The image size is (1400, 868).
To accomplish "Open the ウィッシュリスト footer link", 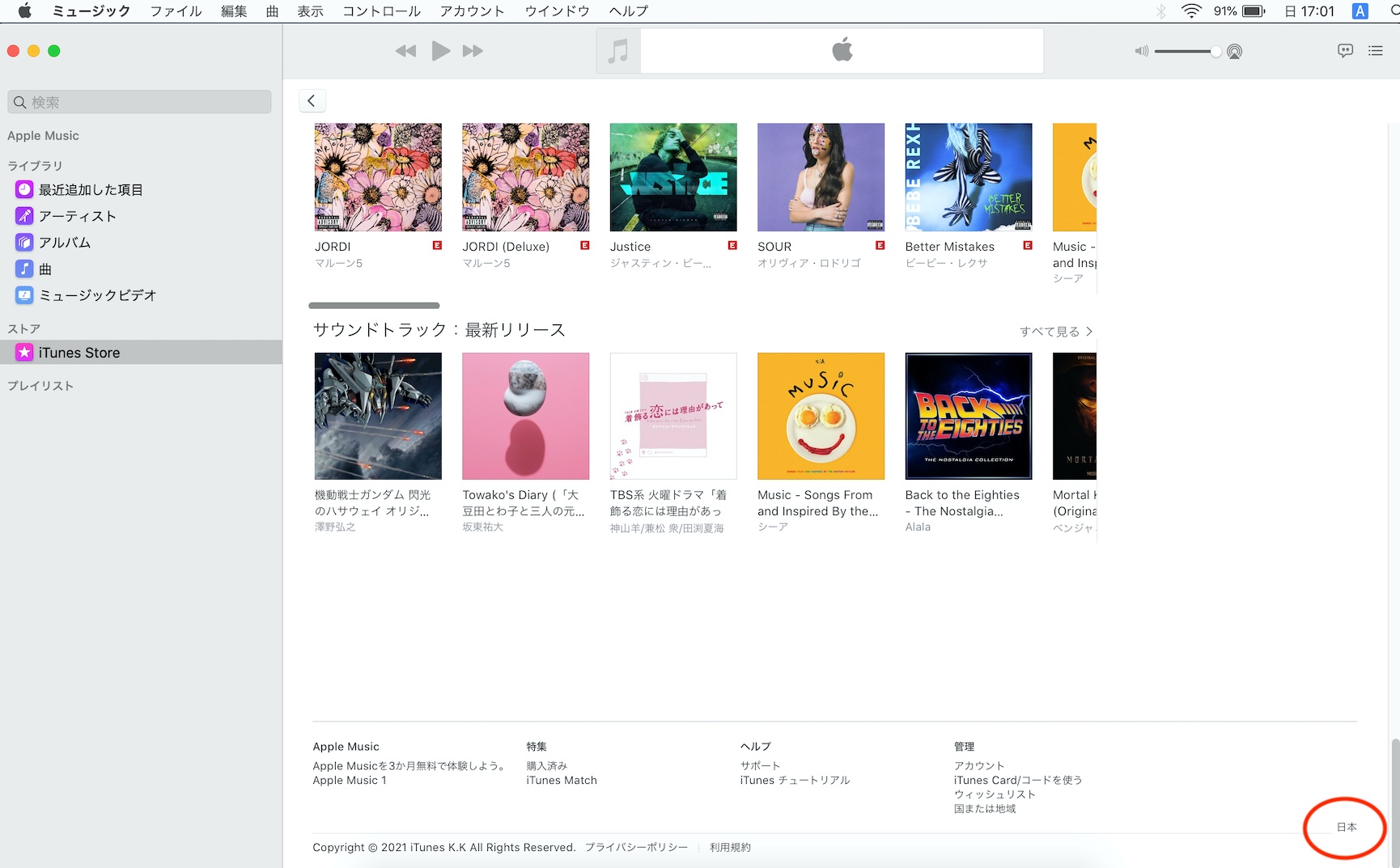I will click(x=995, y=794).
